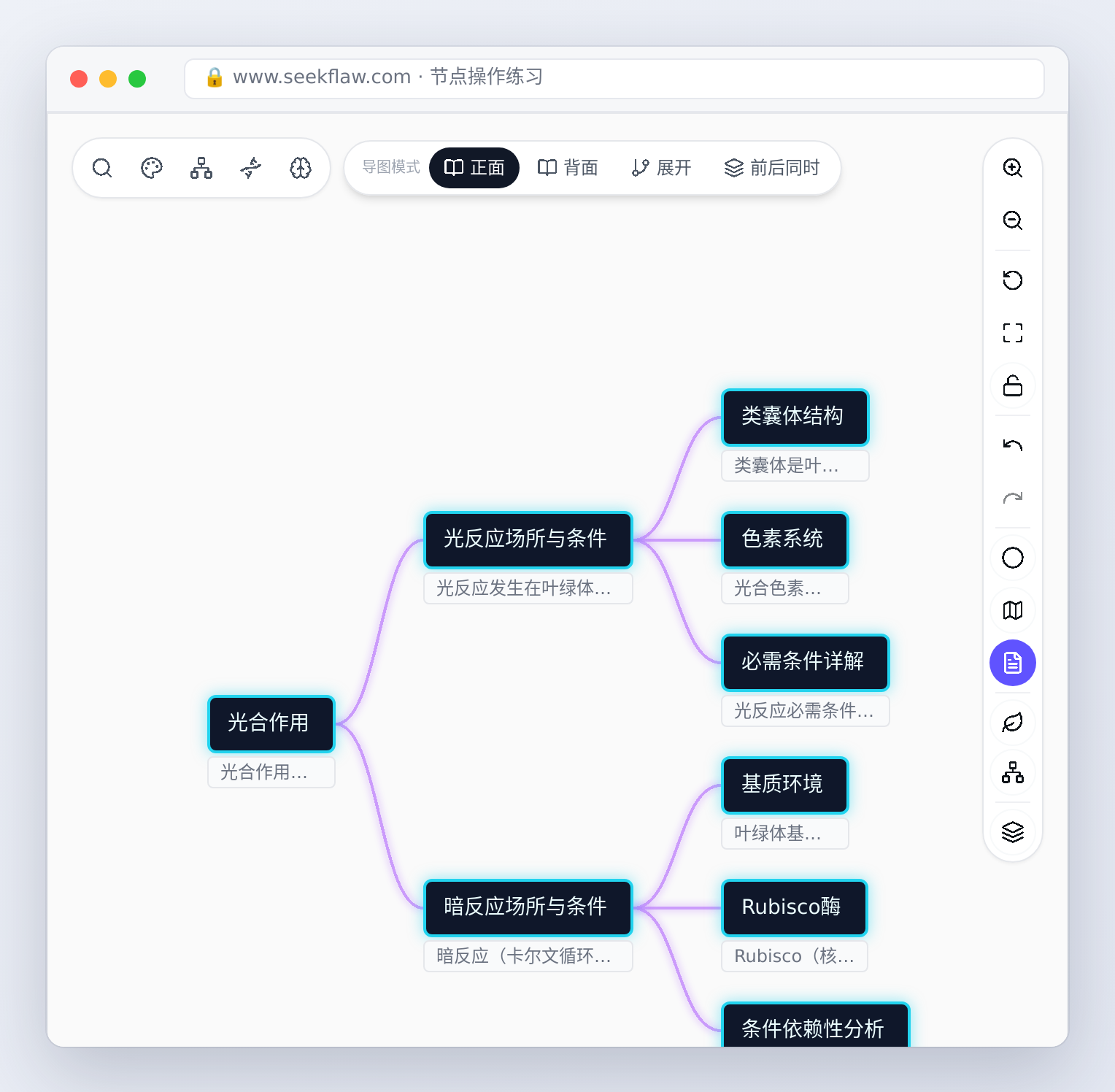Screen dimensions: 1115x1092
Task: Select the 条件依赖性分析 node
Action: point(816,1026)
